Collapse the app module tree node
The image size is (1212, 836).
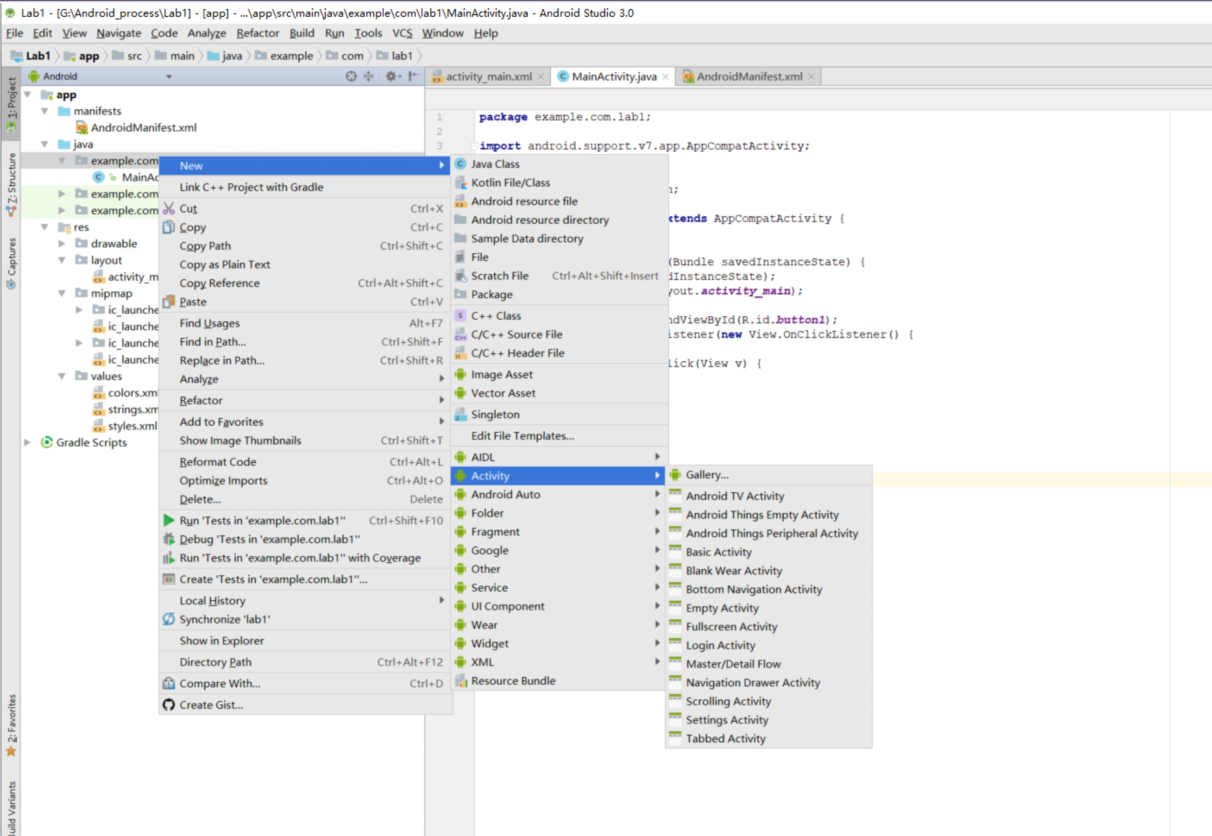pyautogui.click(x=28, y=95)
